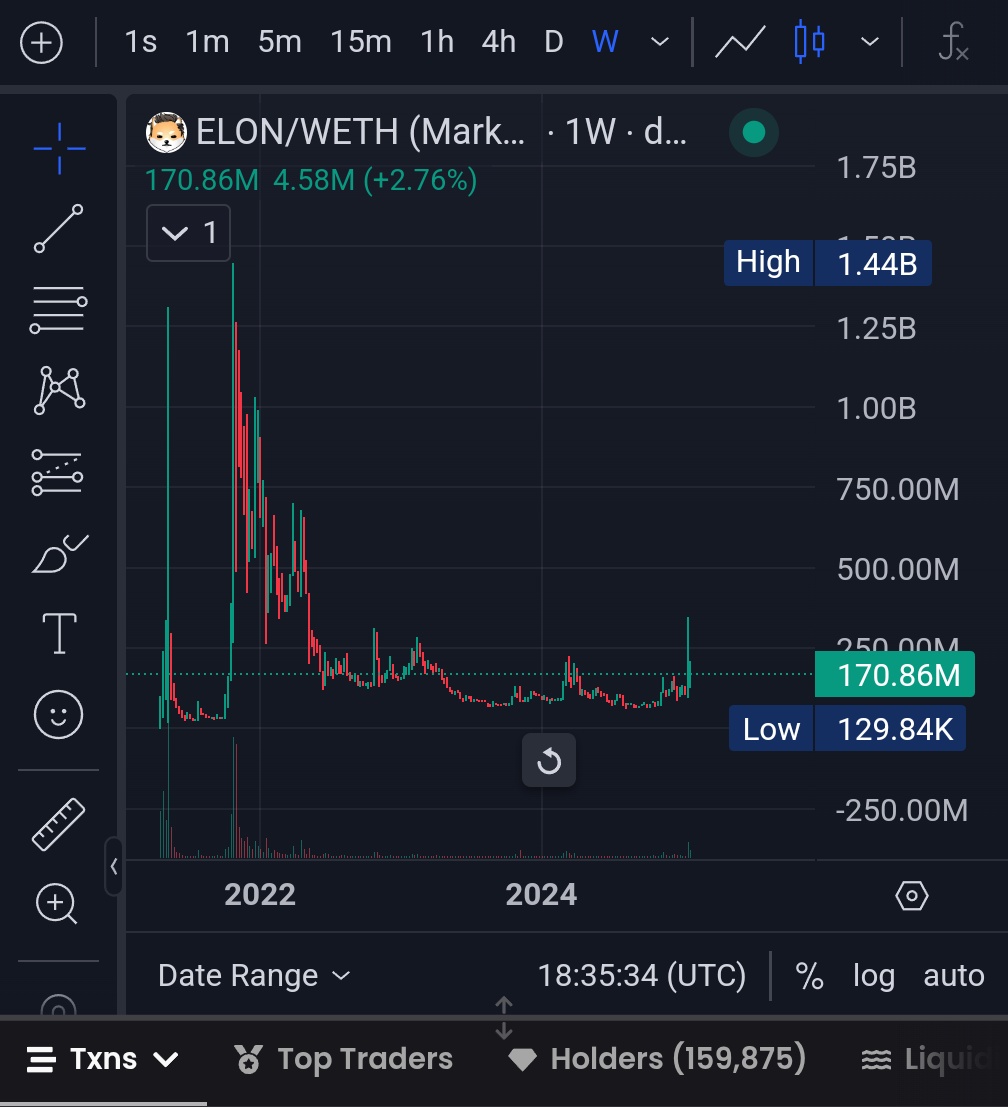1008x1107 pixels.
Task: Pick the XABCD pattern tool
Action: pyautogui.click(x=59, y=390)
